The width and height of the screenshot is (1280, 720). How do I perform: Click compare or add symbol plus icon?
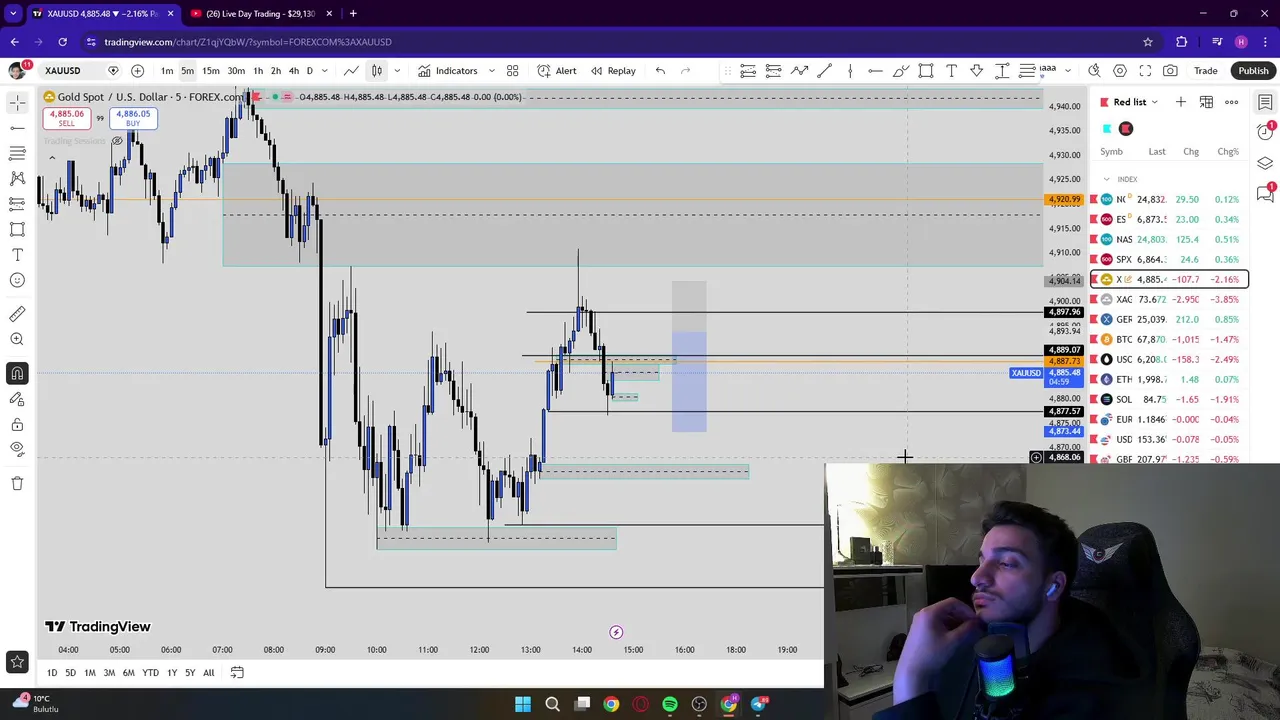(x=137, y=71)
